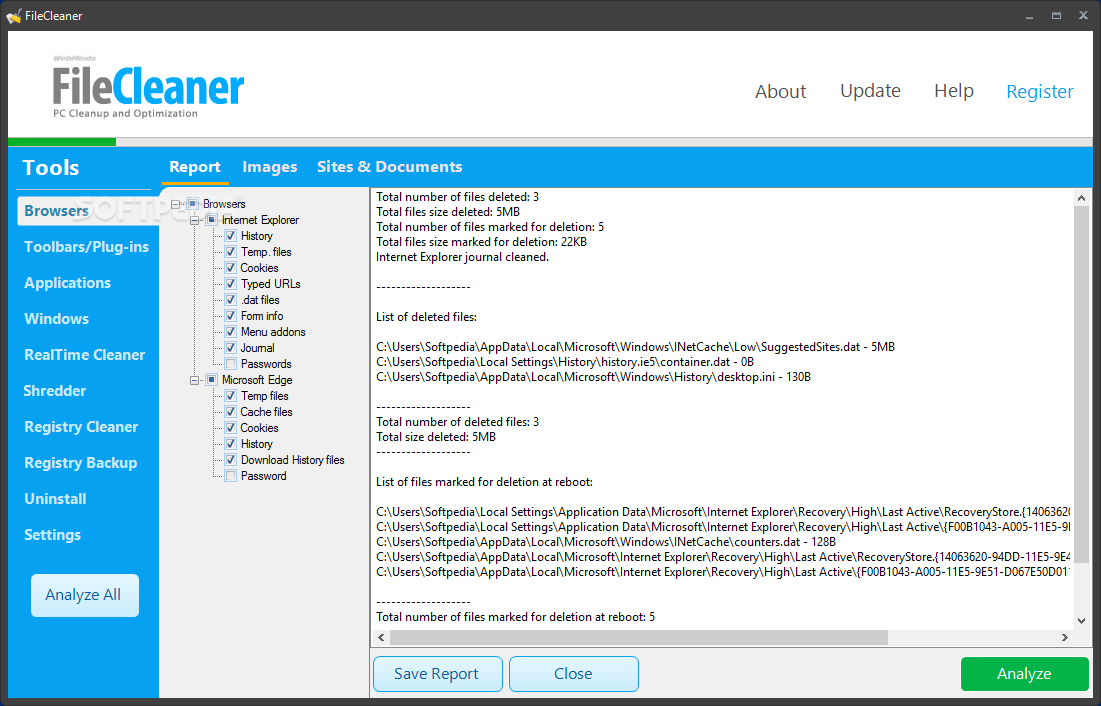
Task: Click 'List of files marked for deletion at reboot:'
Action: (484, 482)
